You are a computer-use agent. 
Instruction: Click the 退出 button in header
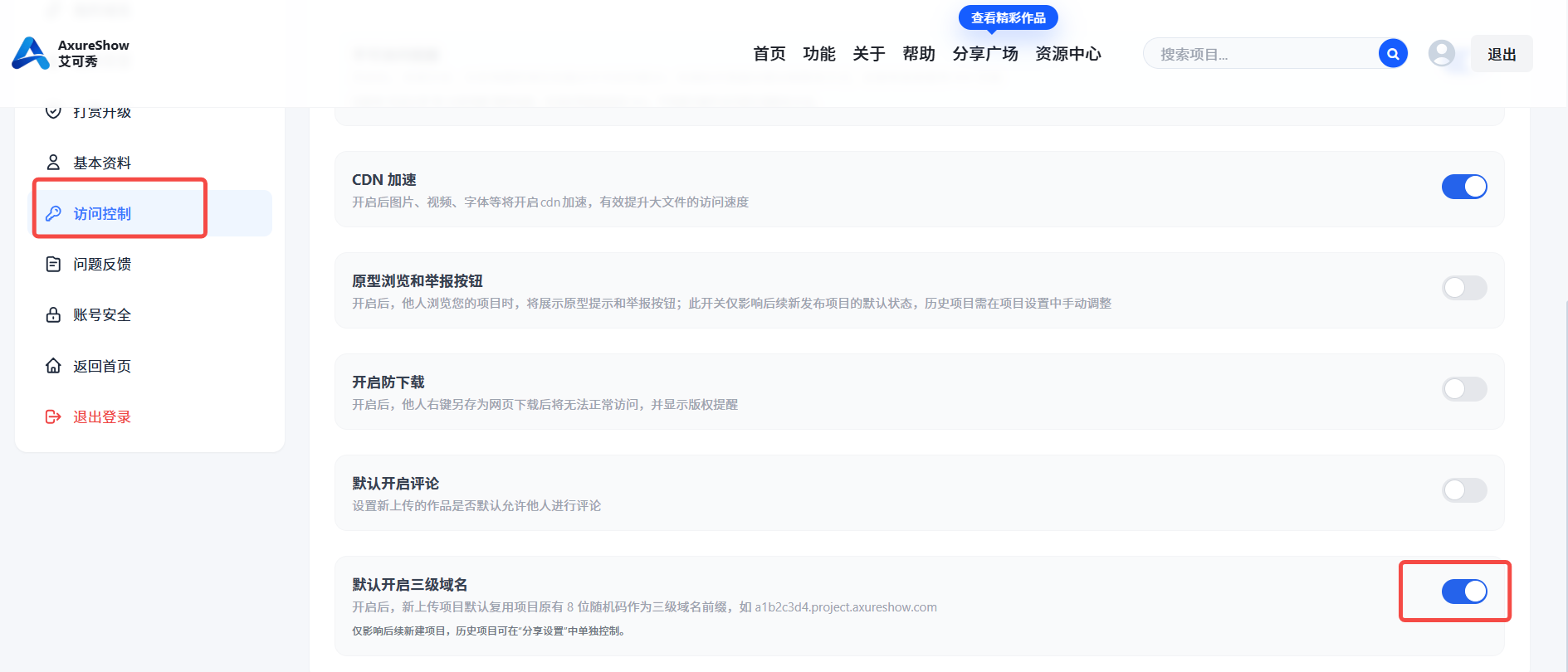tap(1502, 54)
